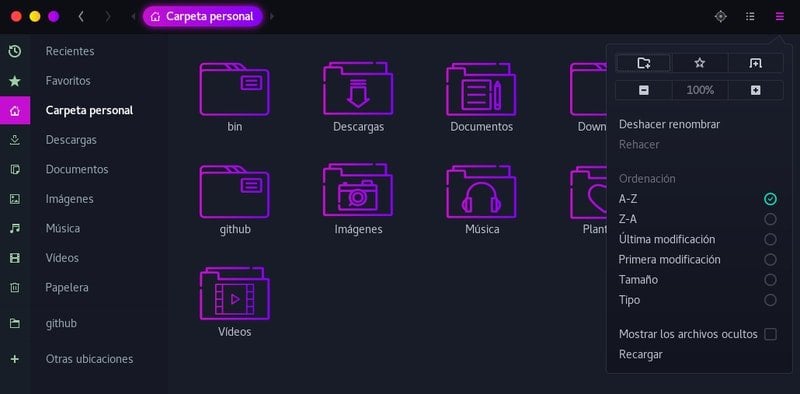Expand path with arrow right of Carpeta personal
The width and height of the screenshot is (800, 394).
272,16
